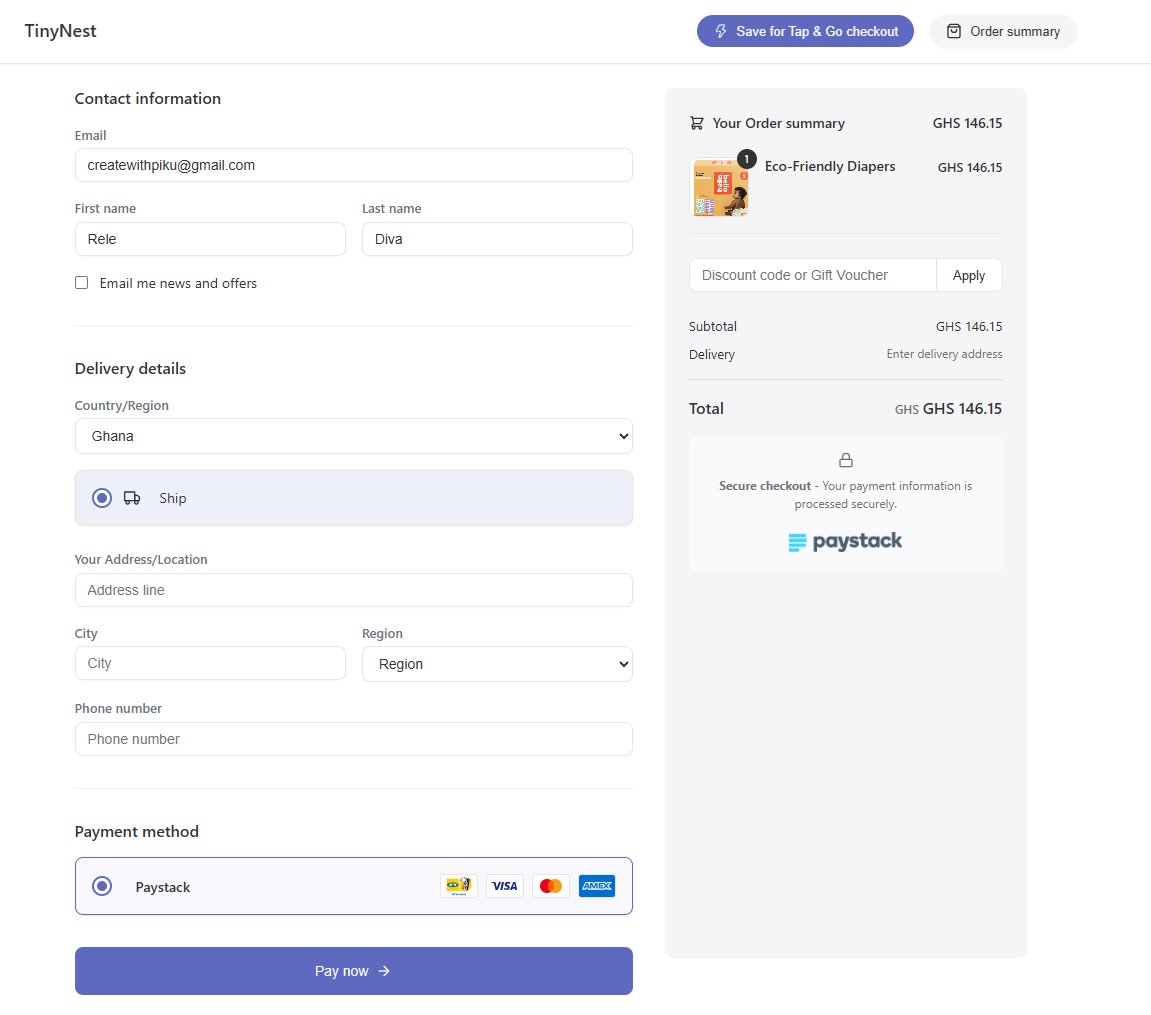Click the Pay now button
The height and width of the screenshot is (1015, 1151).
(354, 971)
